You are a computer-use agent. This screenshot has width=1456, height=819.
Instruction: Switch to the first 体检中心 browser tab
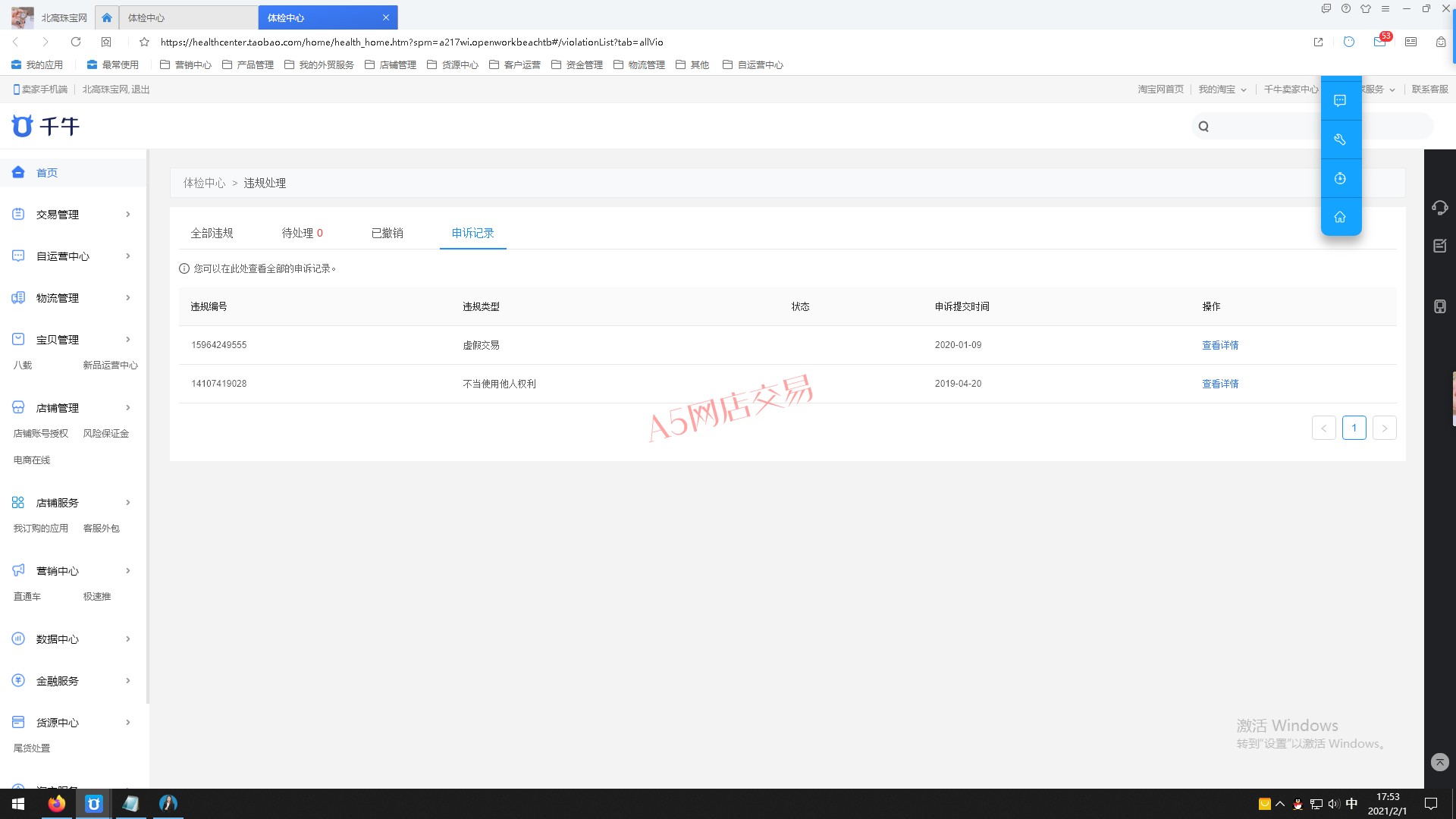[x=187, y=17]
